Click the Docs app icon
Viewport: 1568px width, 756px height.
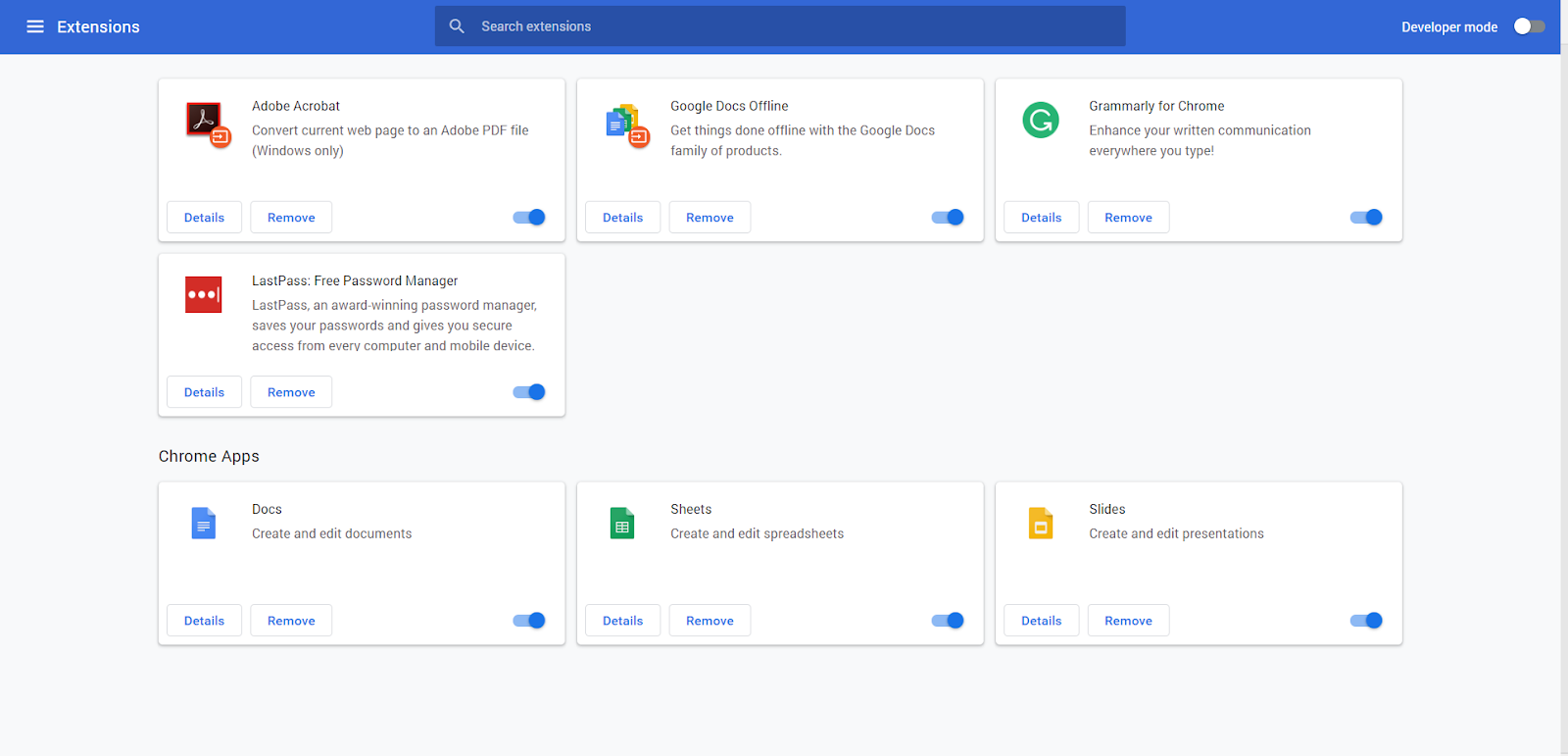[x=204, y=524]
